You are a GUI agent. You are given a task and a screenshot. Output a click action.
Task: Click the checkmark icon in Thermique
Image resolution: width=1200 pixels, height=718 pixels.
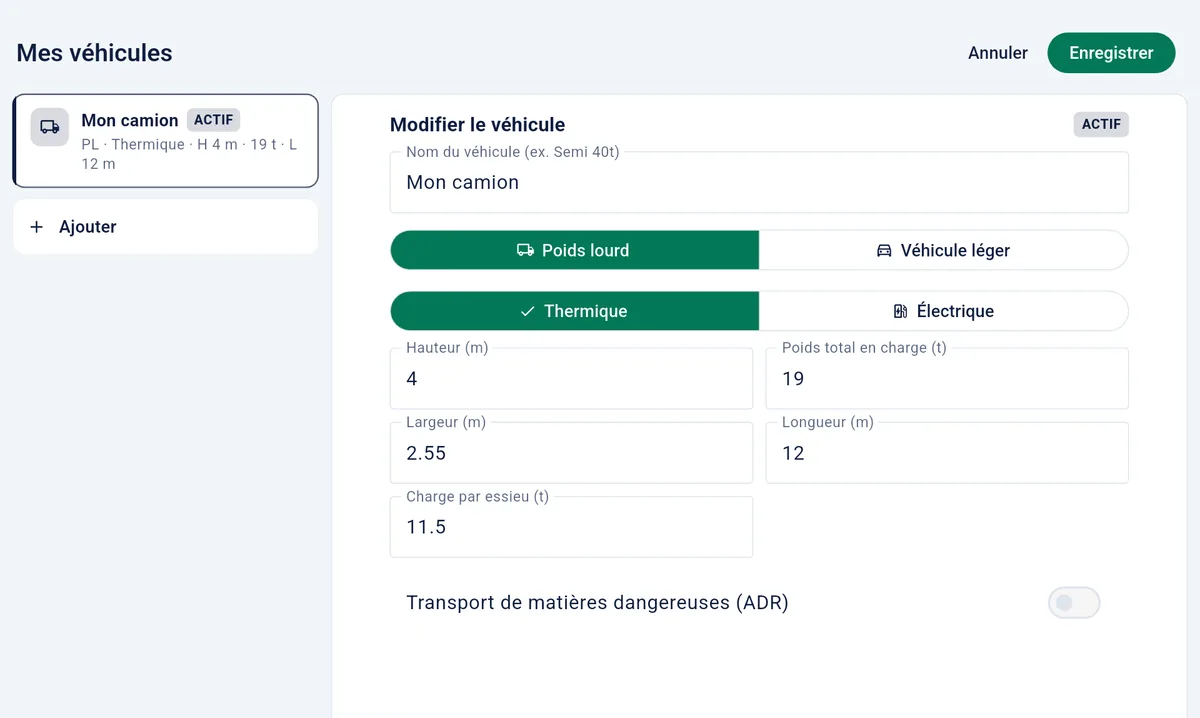[528, 311]
